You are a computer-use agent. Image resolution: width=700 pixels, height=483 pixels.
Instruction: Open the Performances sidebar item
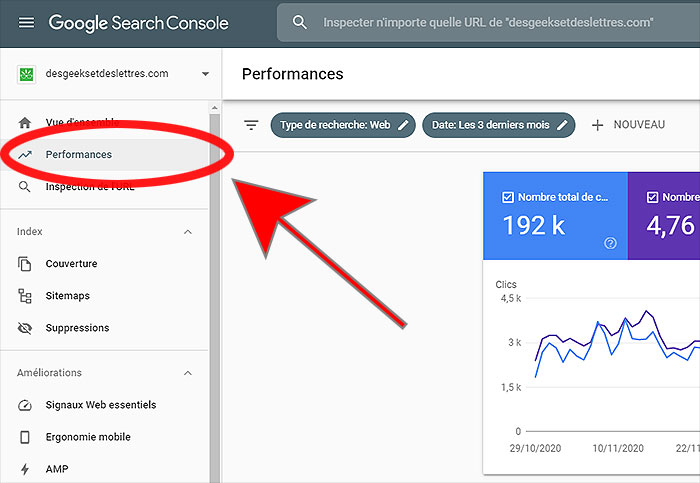point(104,154)
